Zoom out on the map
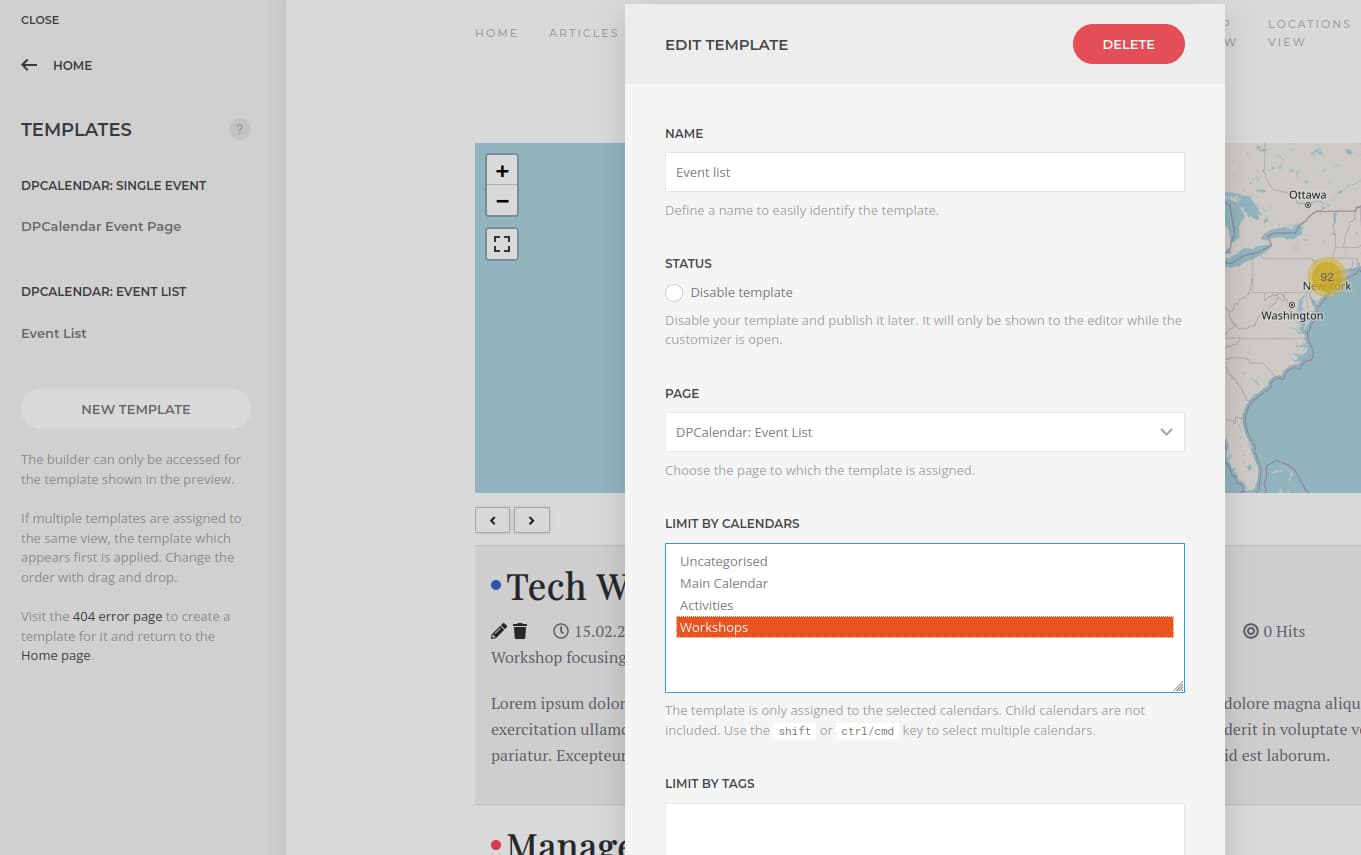The height and width of the screenshot is (855, 1361). [502, 201]
